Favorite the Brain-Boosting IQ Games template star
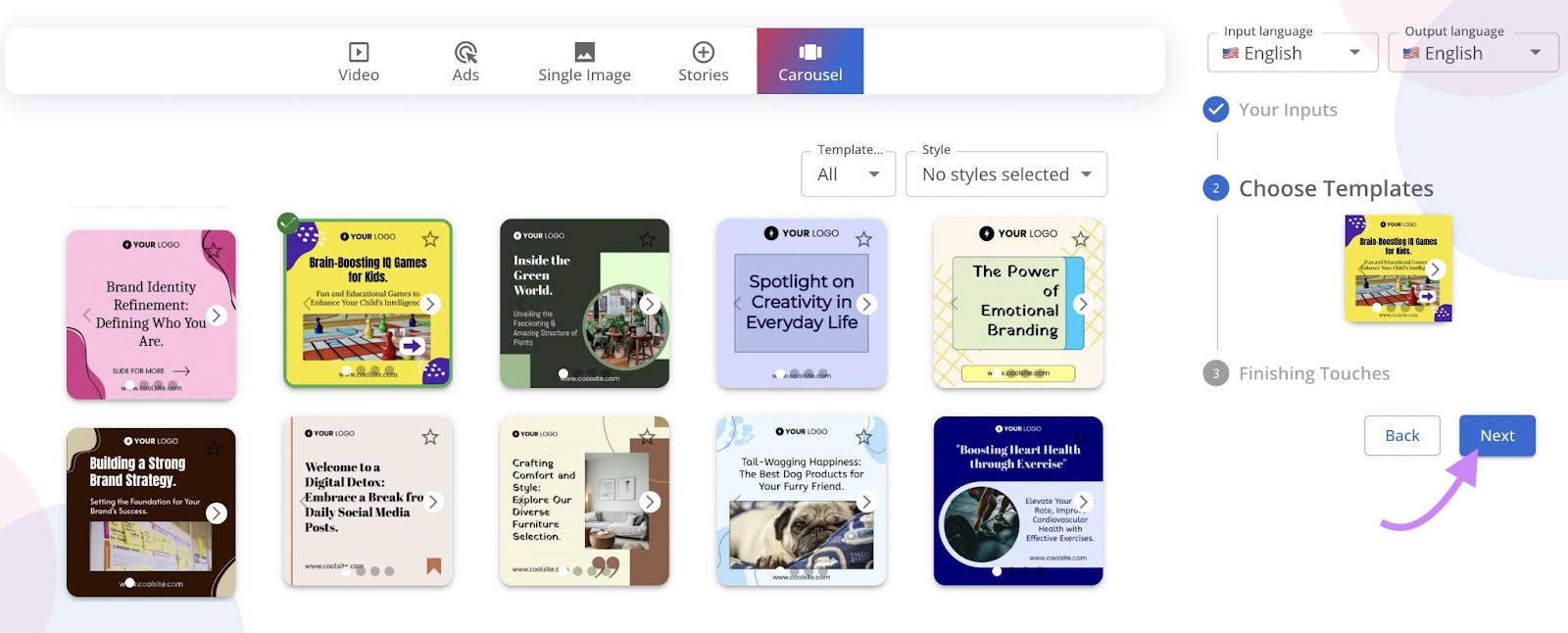This screenshot has width=1568, height=633. 430,239
